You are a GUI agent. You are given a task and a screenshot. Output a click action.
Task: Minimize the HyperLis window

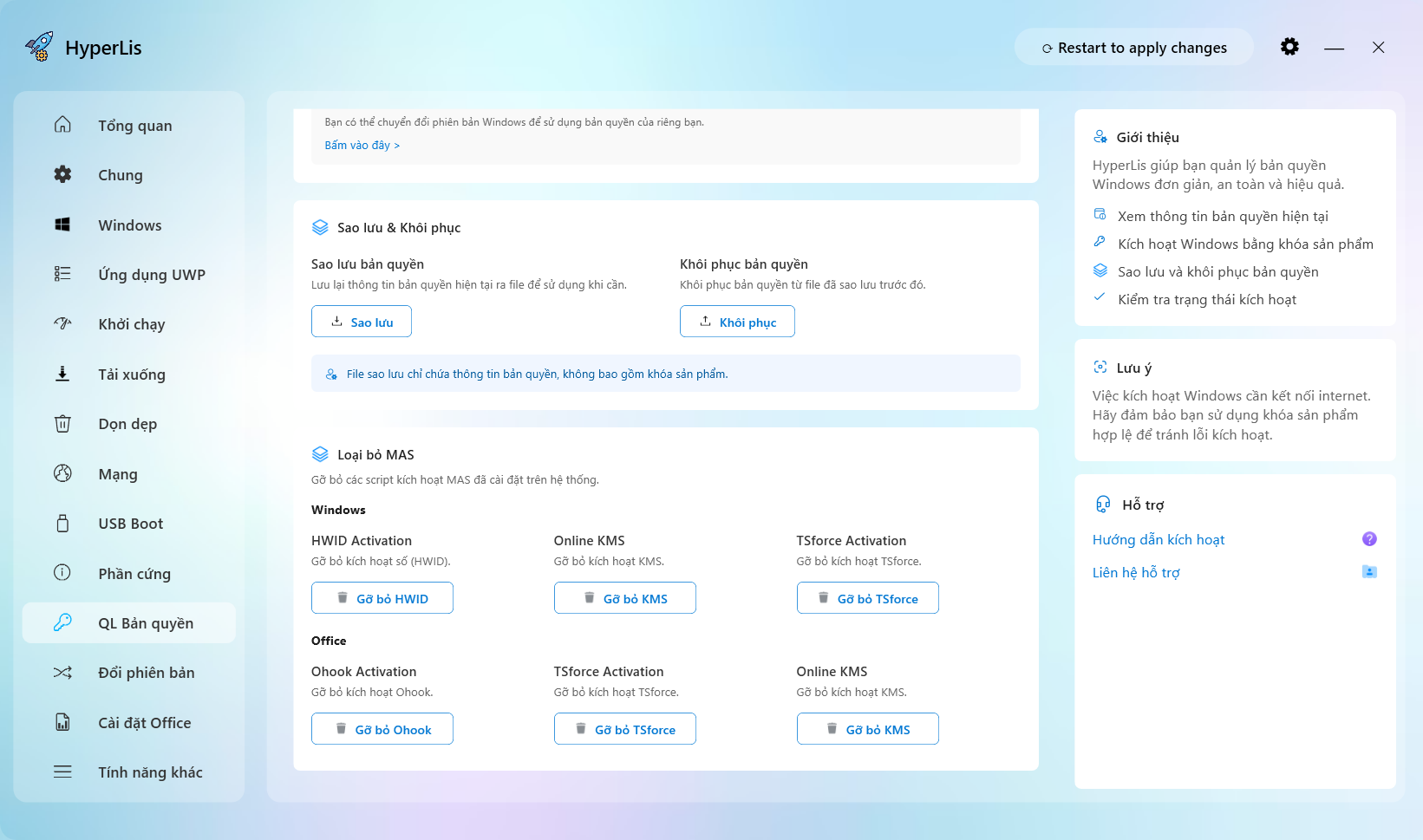coord(1334,48)
